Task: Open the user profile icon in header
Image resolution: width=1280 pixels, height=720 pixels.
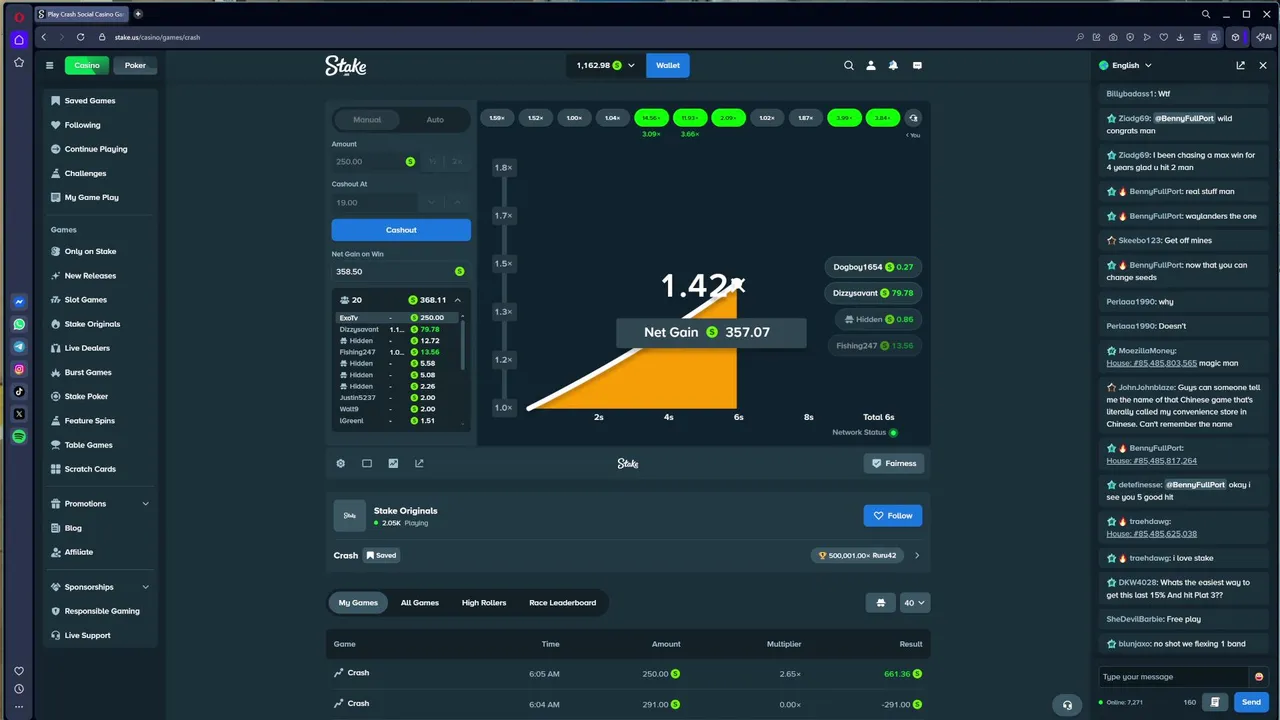Action: (871, 66)
